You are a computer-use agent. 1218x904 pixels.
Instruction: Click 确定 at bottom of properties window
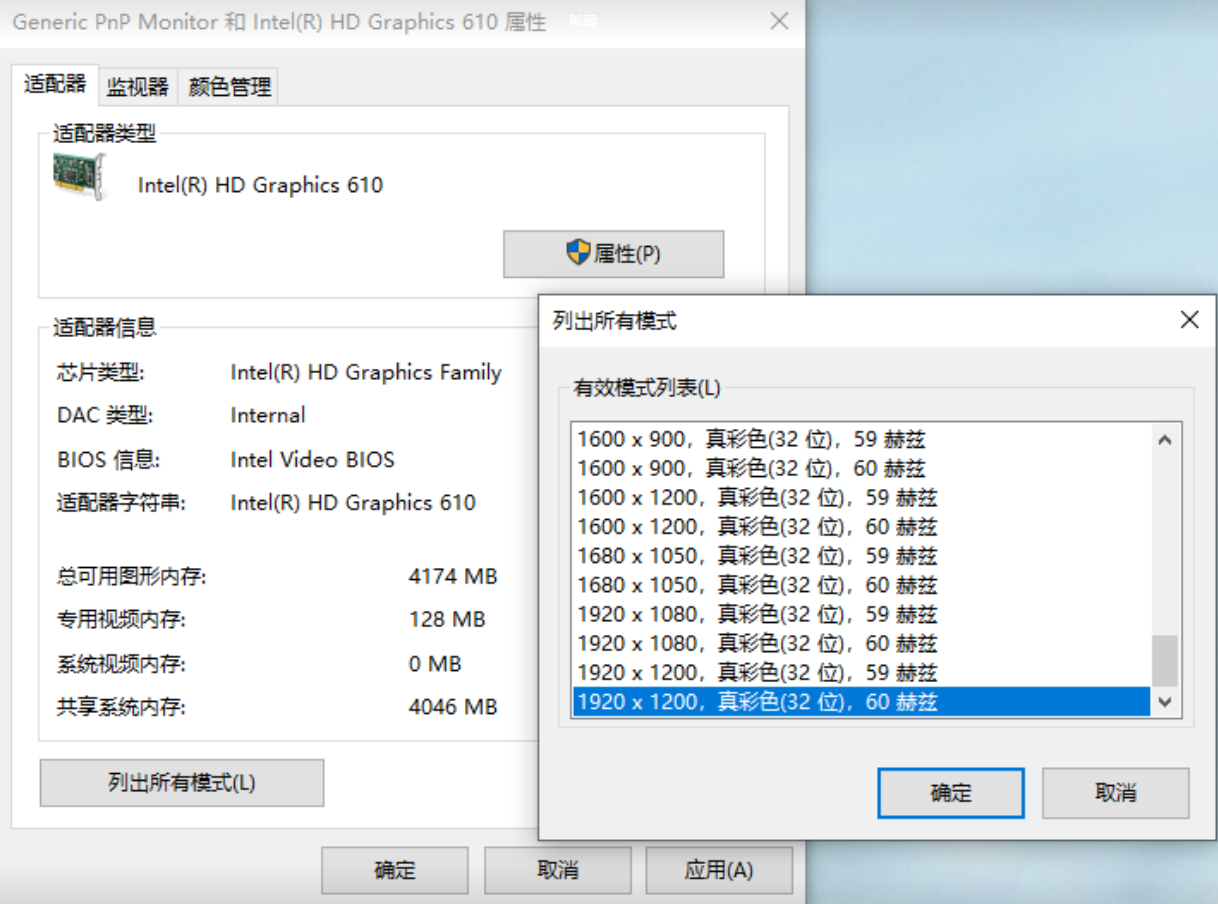click(394, 870)
